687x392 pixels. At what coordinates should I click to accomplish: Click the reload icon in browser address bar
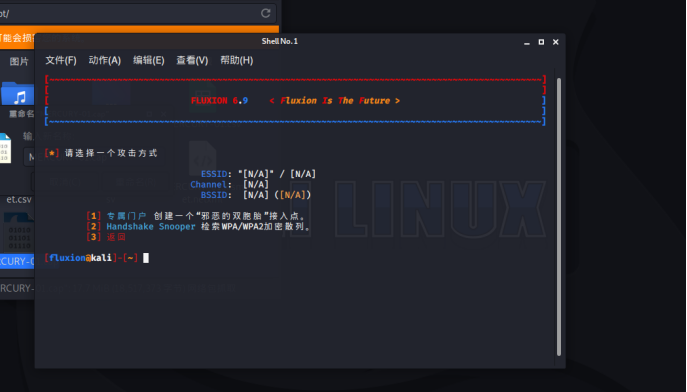266,13
